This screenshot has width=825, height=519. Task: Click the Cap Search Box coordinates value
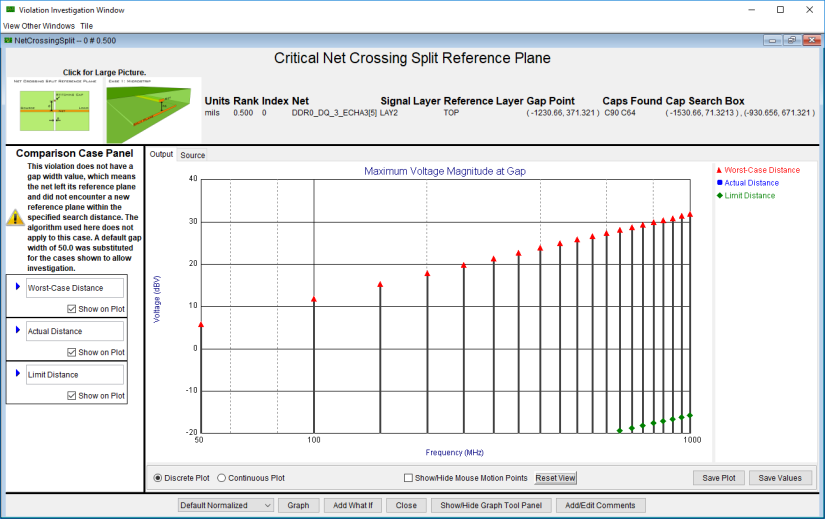[740, 113]
